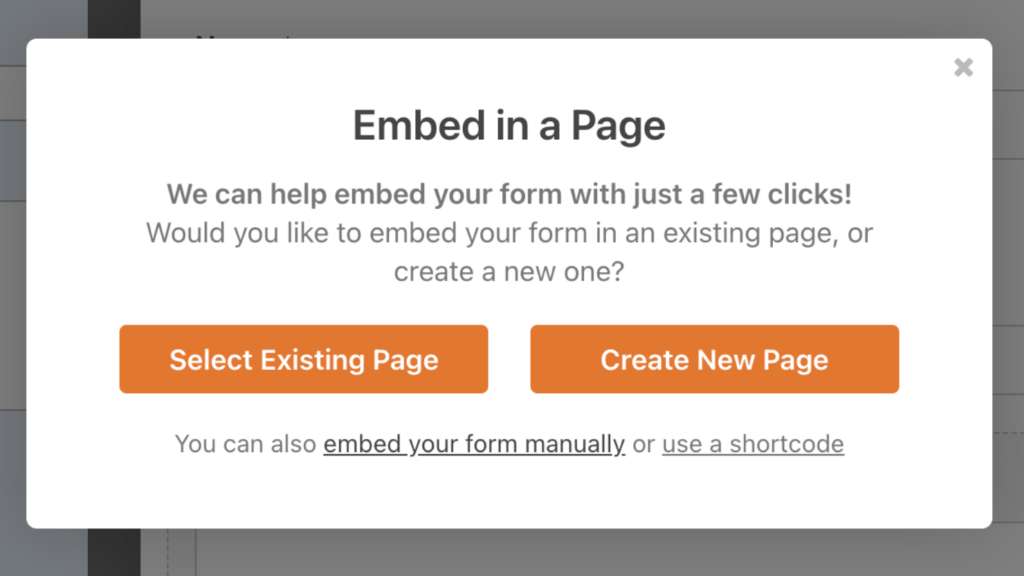1024x576 pixels.
Task: Pick the right orange action button
Action: (x=714, y=359)
